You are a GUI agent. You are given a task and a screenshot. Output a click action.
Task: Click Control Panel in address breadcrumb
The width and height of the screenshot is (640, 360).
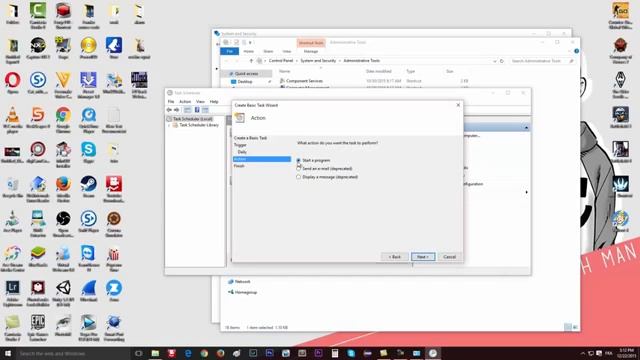(281, 60)
